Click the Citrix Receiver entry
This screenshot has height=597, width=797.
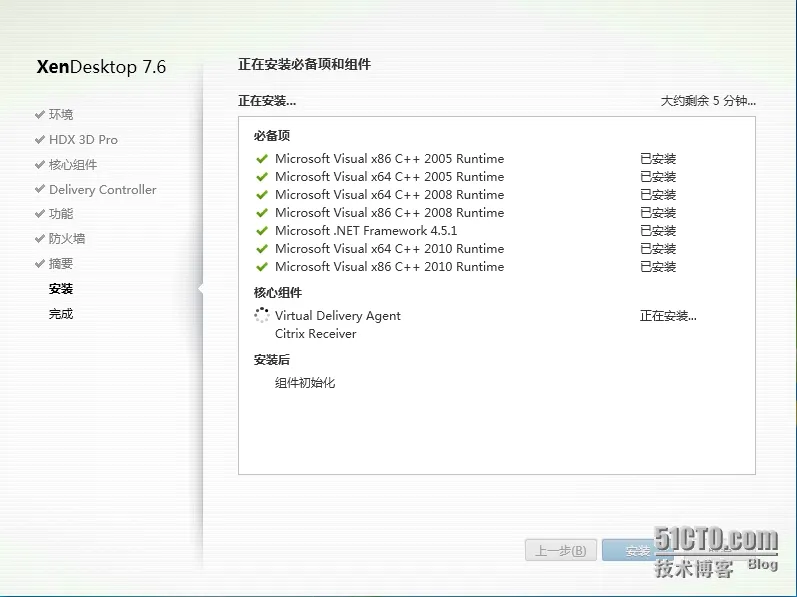pyautogui.click(x=316, y=334)
